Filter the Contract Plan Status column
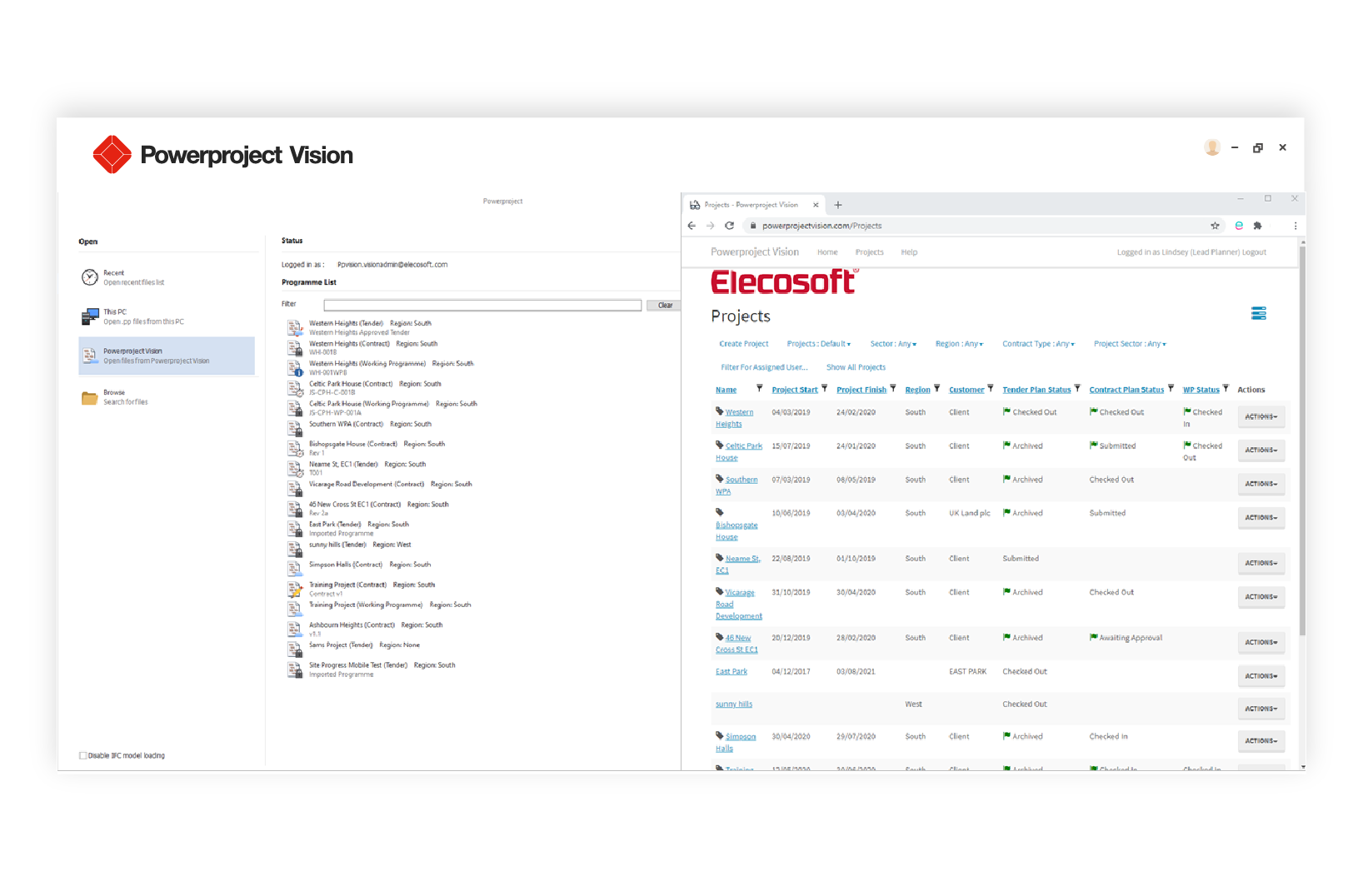 [1171, 388]
